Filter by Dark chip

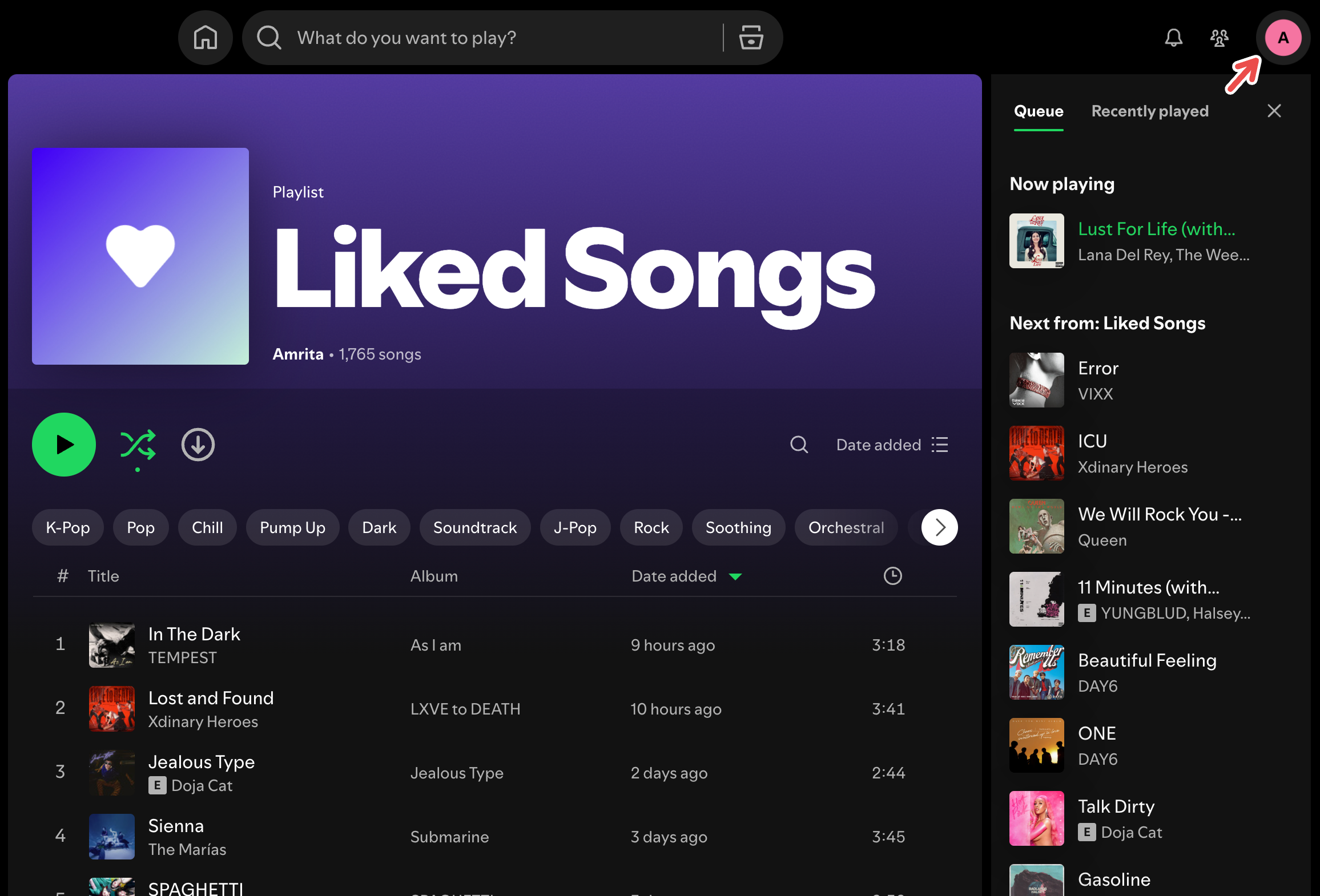379,527
